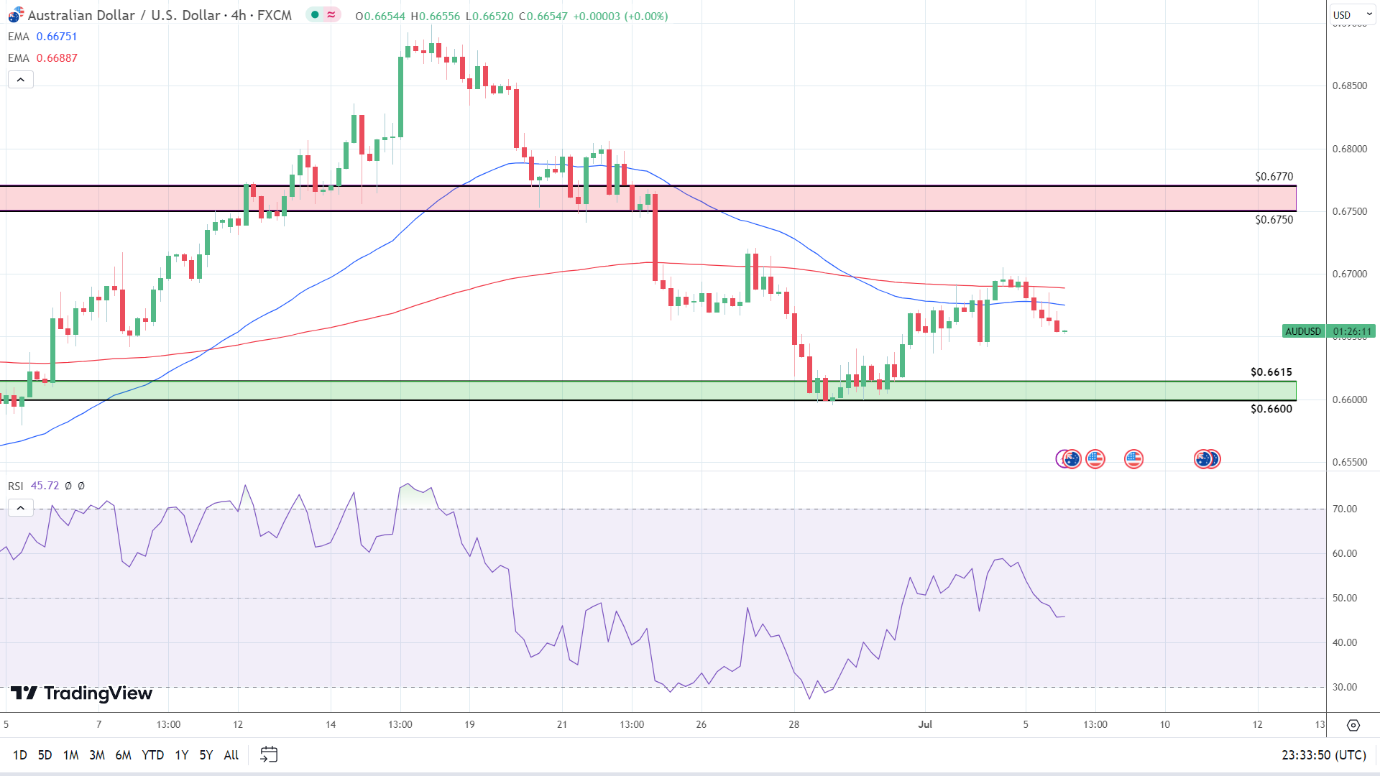Screen dimensions: 1380x776
Task: Open chart settings gear by the time axis
Action: [x=1353, y=725]
